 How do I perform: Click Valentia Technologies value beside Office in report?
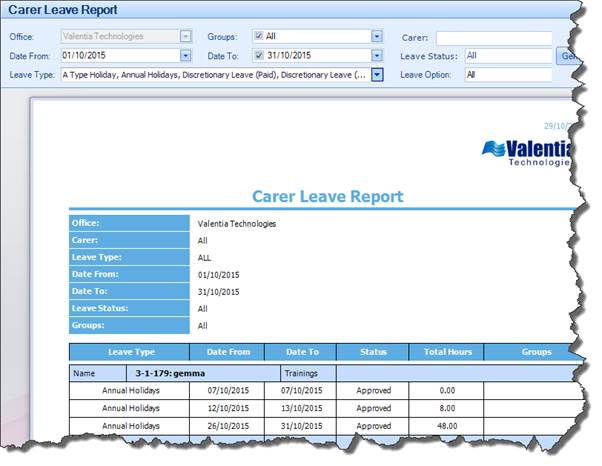click(x=236, y=224)
